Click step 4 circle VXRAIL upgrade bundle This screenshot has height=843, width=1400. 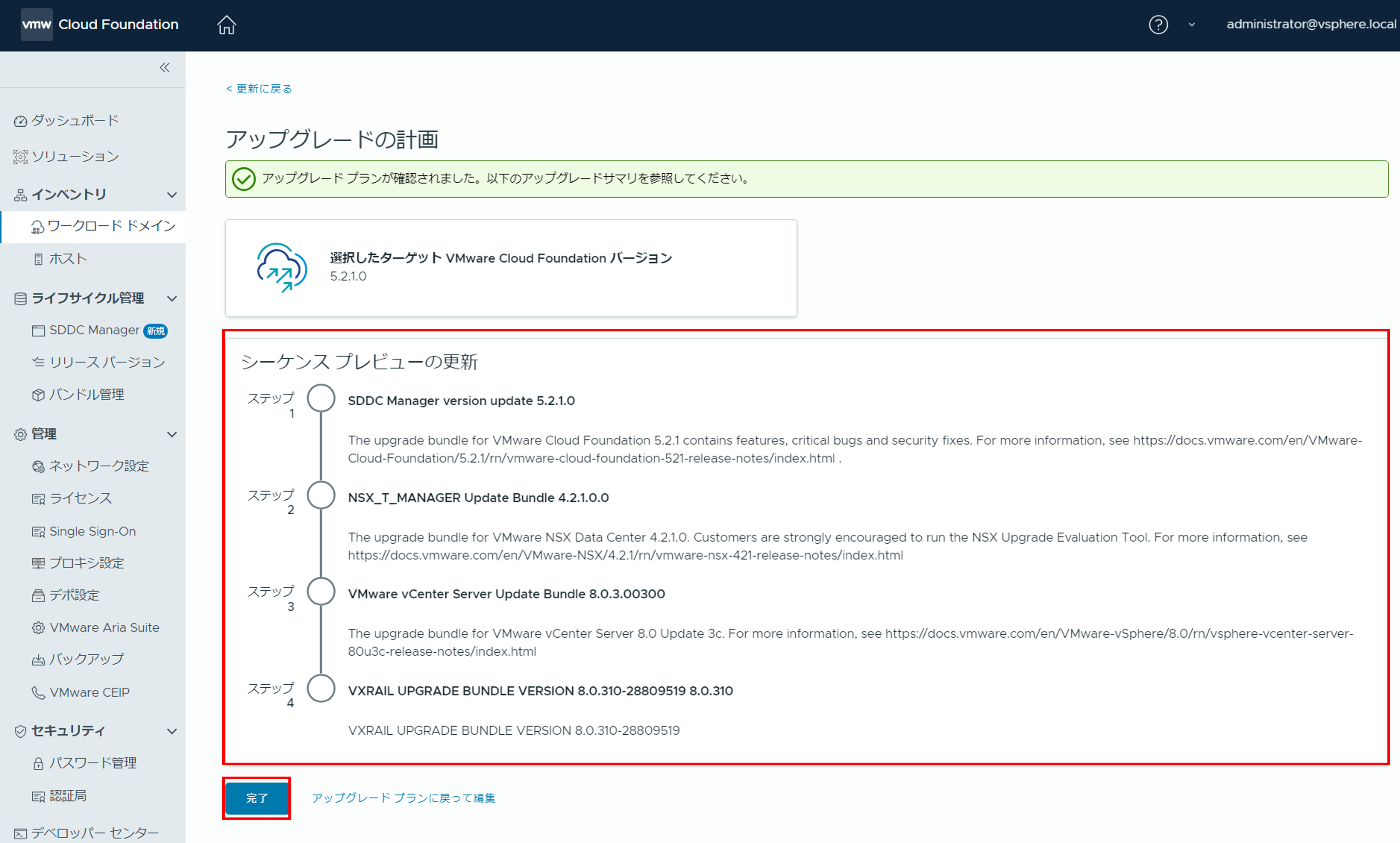point(321,688)
